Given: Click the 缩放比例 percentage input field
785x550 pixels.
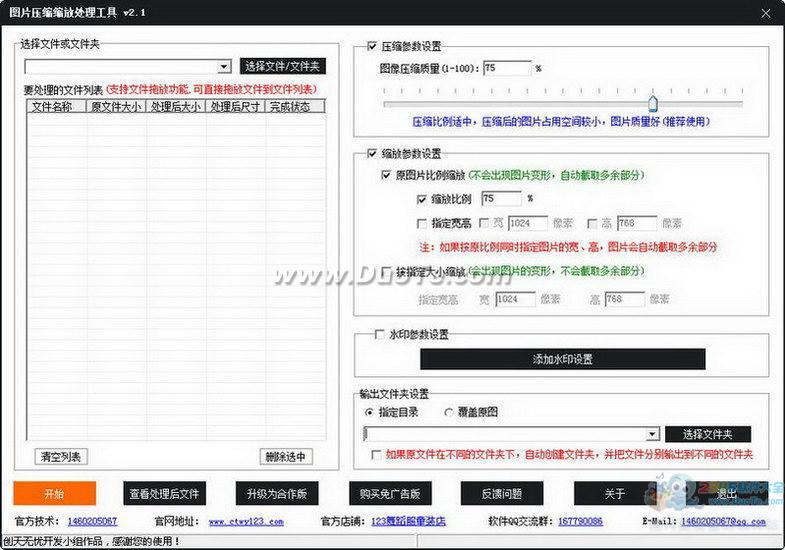Looking at the screenshot, I should tap(501, 199).
